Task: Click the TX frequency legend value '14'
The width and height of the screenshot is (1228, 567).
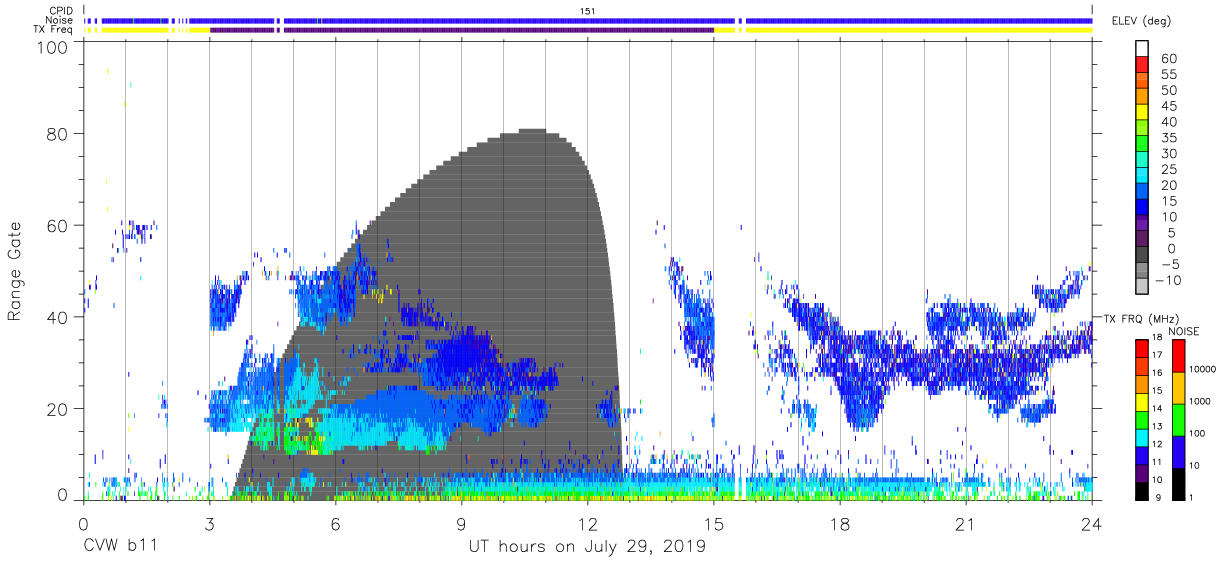Action: coord(1158,408)
